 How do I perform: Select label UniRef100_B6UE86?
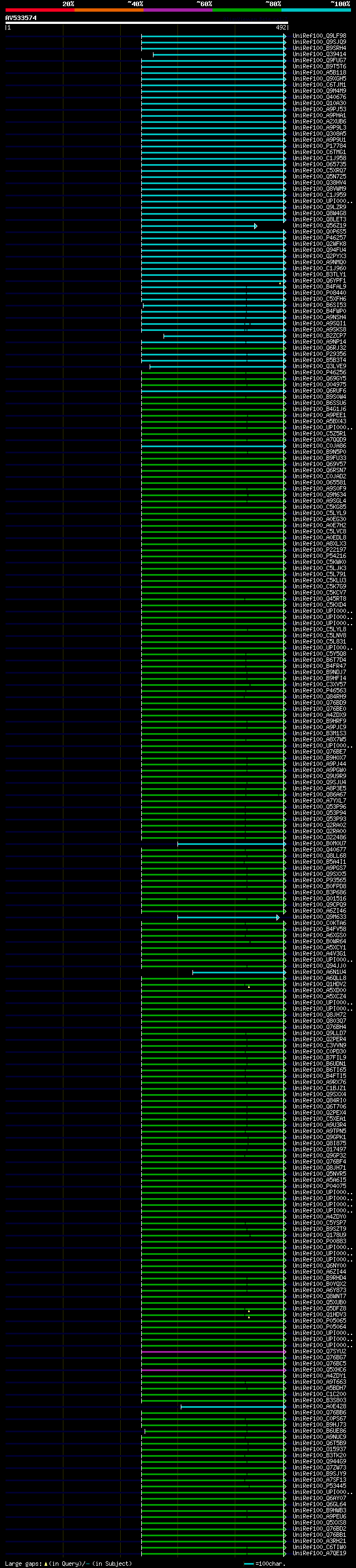[x=319, y=1431]
